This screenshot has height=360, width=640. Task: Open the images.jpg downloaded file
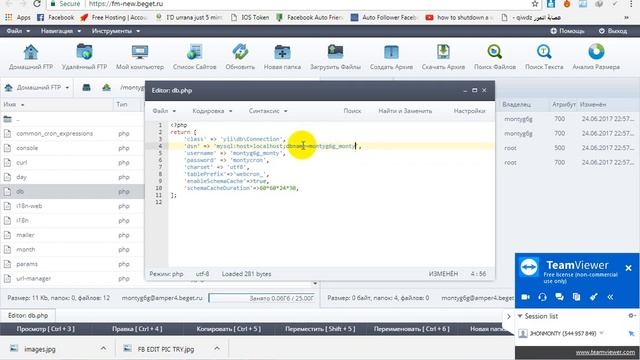40,349
